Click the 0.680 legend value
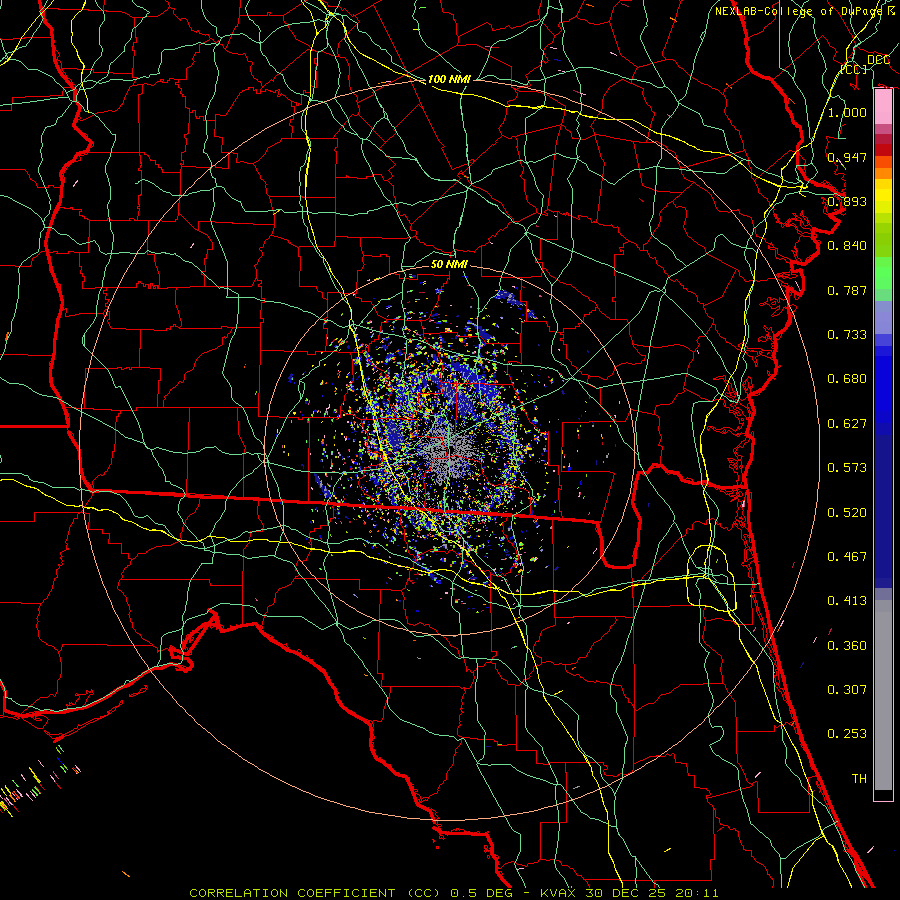The height and width of the screenshot is (900, 900). [847, 379]
